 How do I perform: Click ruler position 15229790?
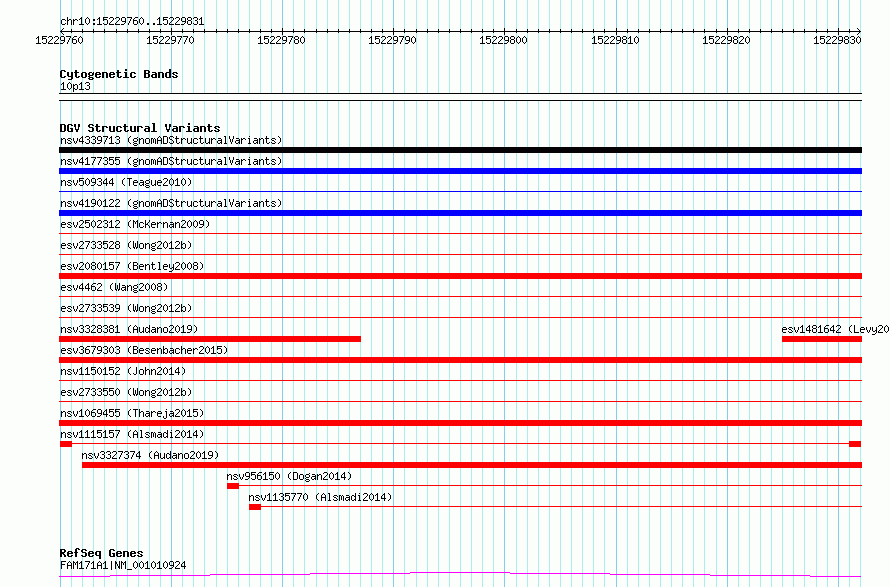(x=392, y=40)
